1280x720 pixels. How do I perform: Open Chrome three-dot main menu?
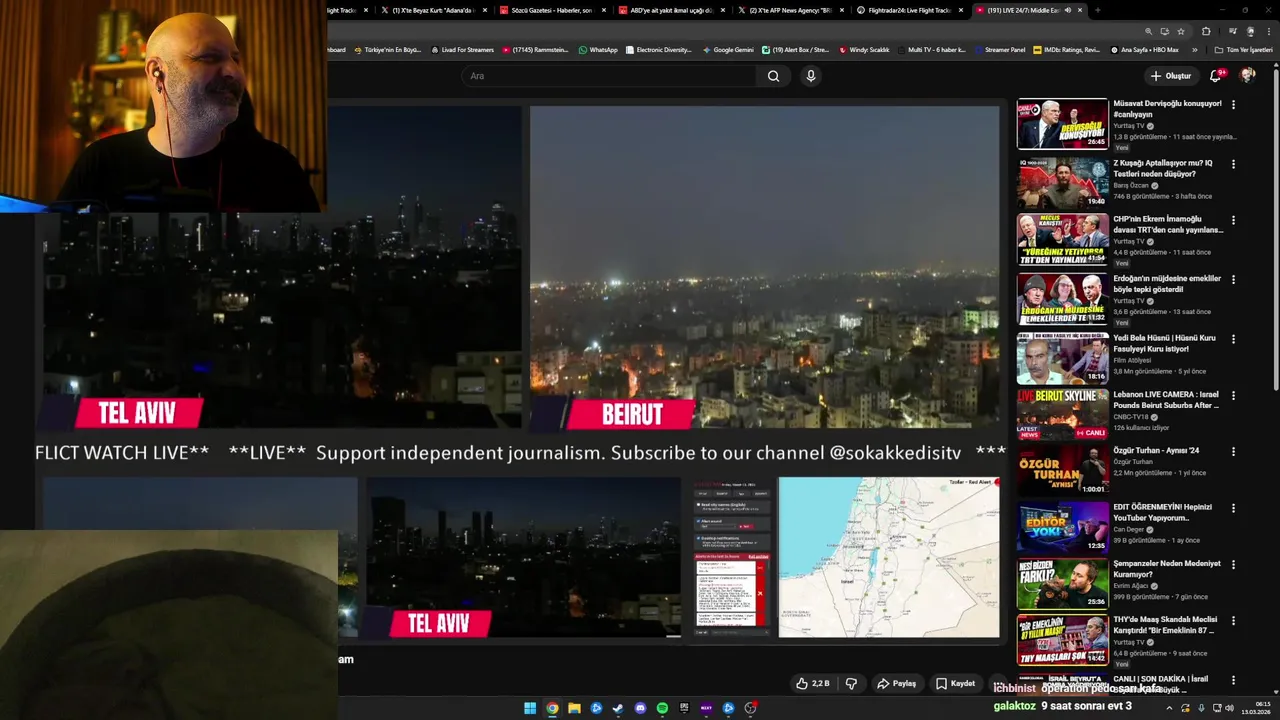pos(1268,32)
